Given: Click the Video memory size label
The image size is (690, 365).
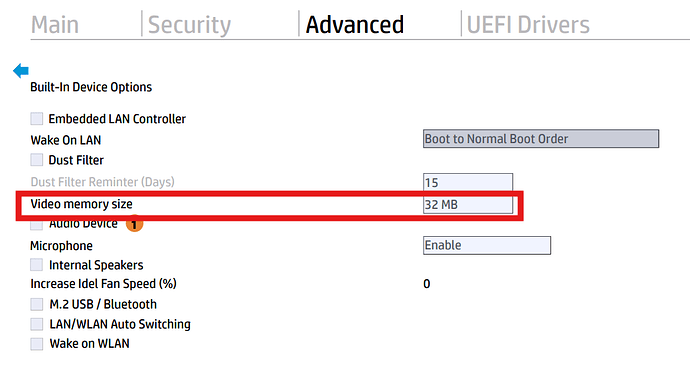Looking at the screenshot, I should 81,204.
